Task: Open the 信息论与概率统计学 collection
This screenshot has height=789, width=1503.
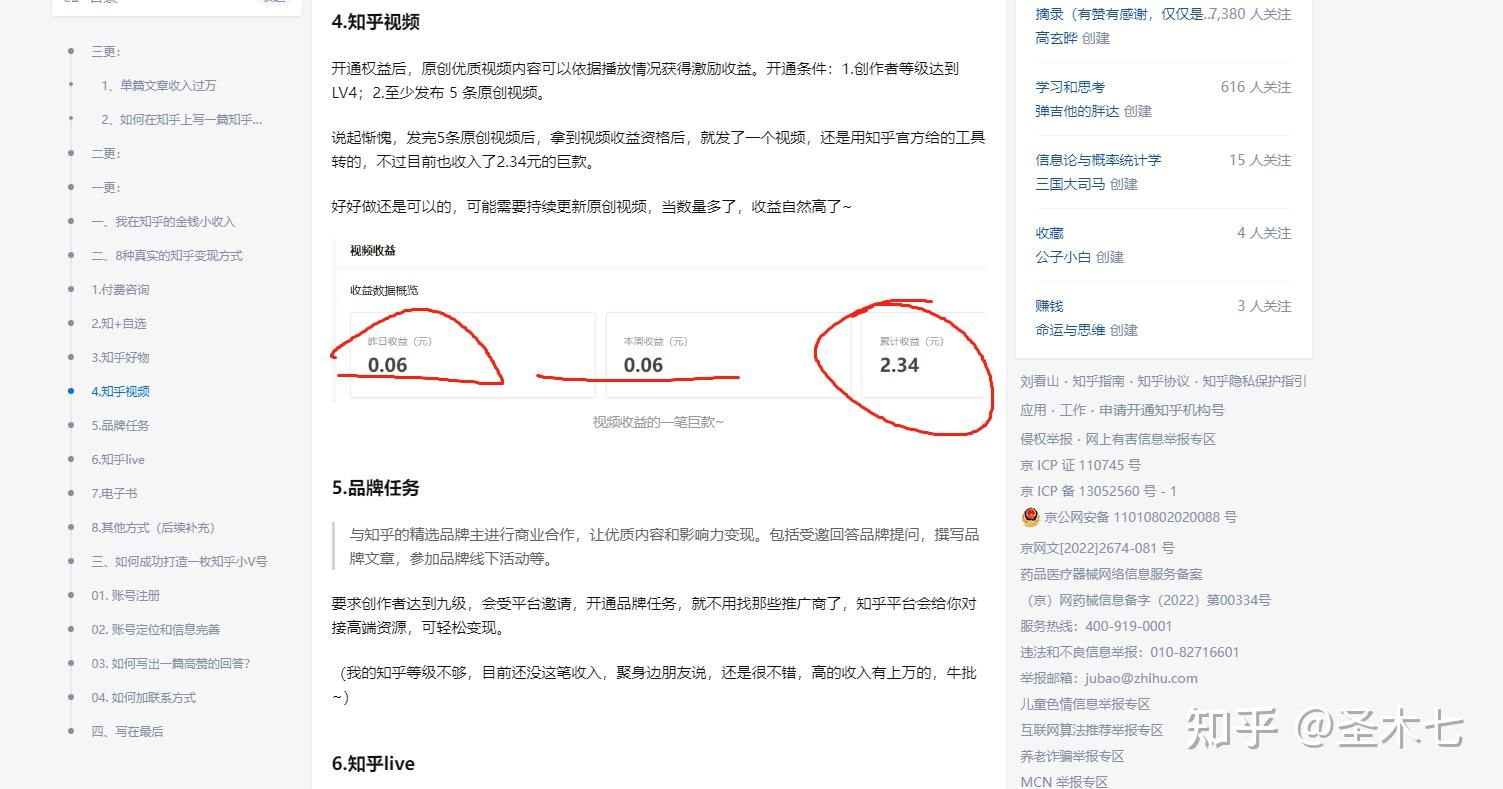Action: click(x=1098, y=160)
